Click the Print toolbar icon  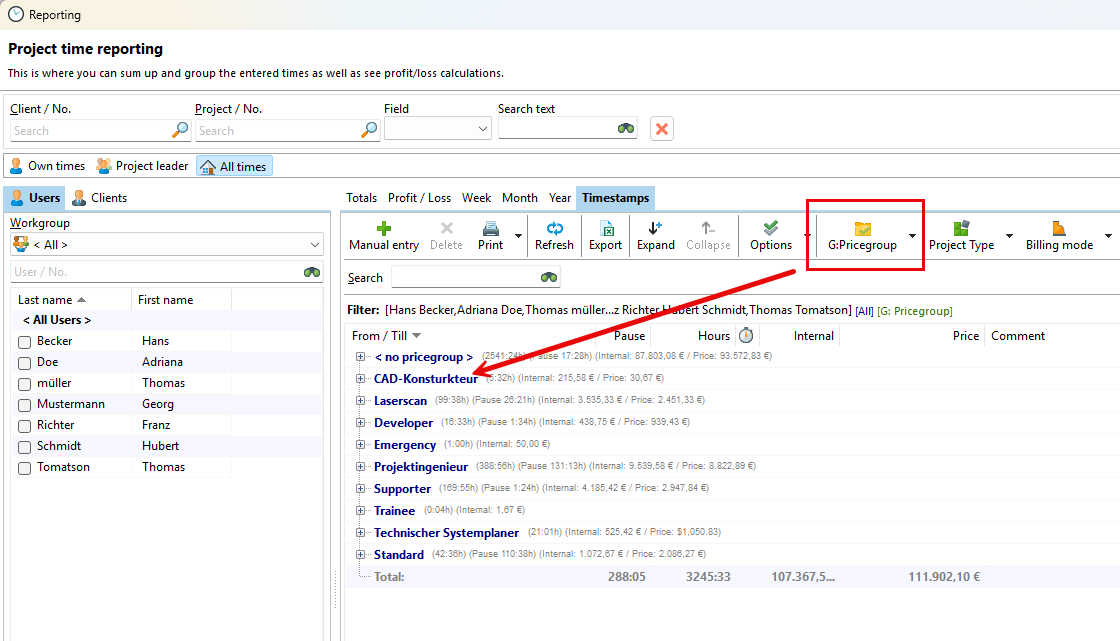[491, 229]
